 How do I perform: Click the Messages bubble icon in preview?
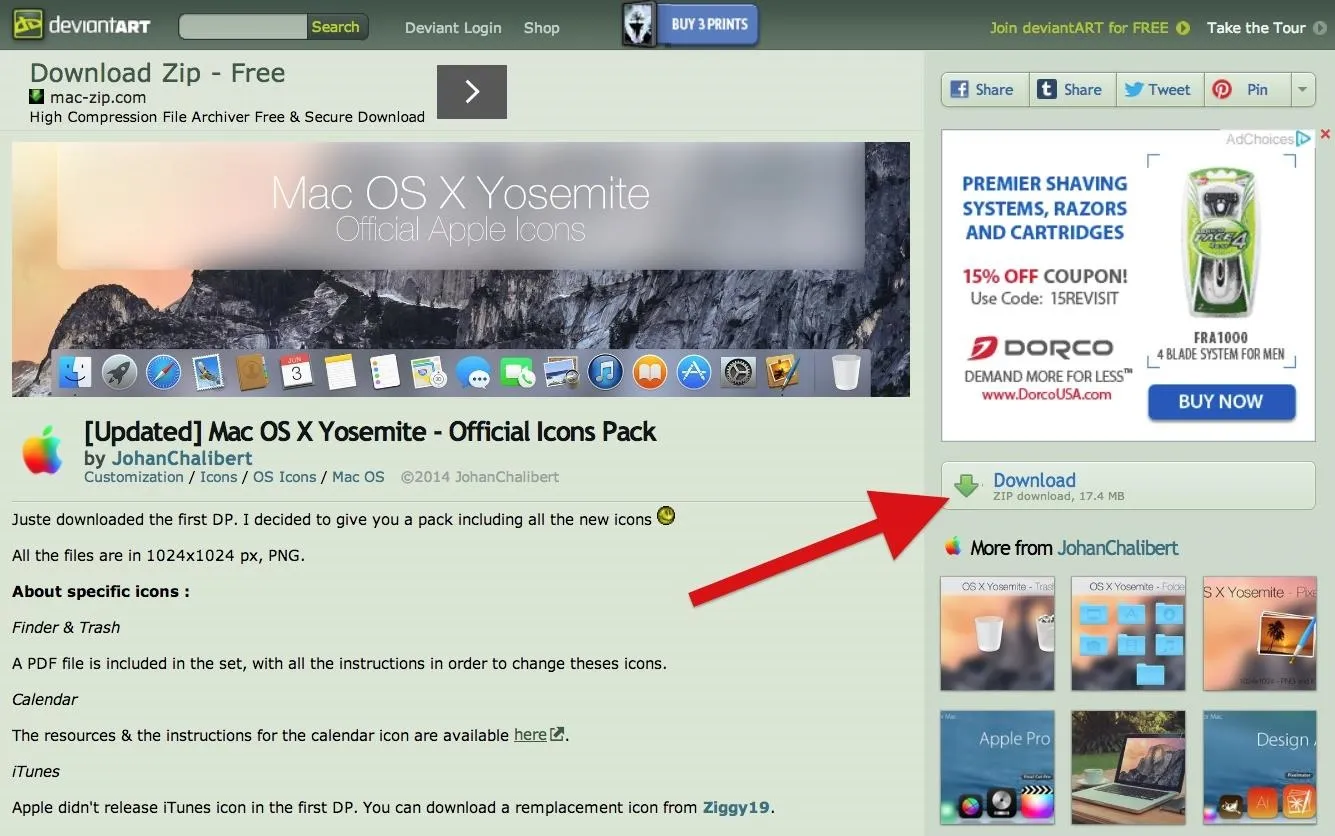[472, 374]
